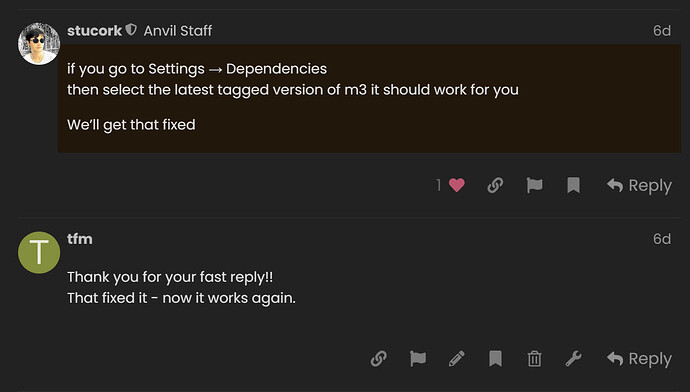Edit tfm's post with pencil icon
690x392 pixels.
tap(456, 359)
